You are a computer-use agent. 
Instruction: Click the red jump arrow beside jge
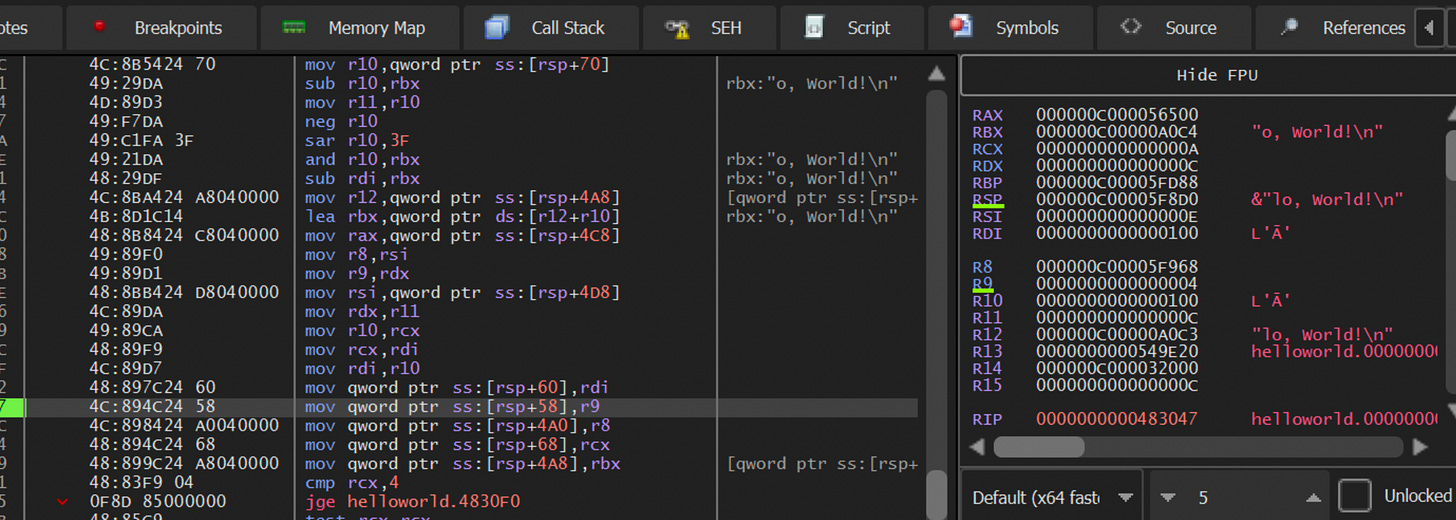[62, 502]
